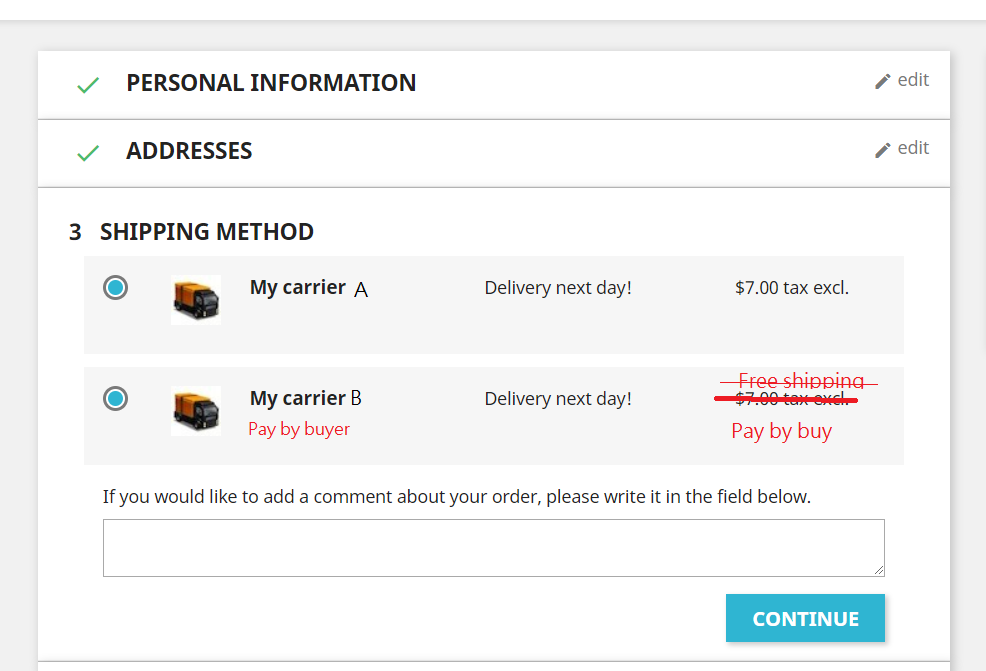Click the resize handle of comment box
986x671 pixels.
pyautogui.click(x=879, y=570)
